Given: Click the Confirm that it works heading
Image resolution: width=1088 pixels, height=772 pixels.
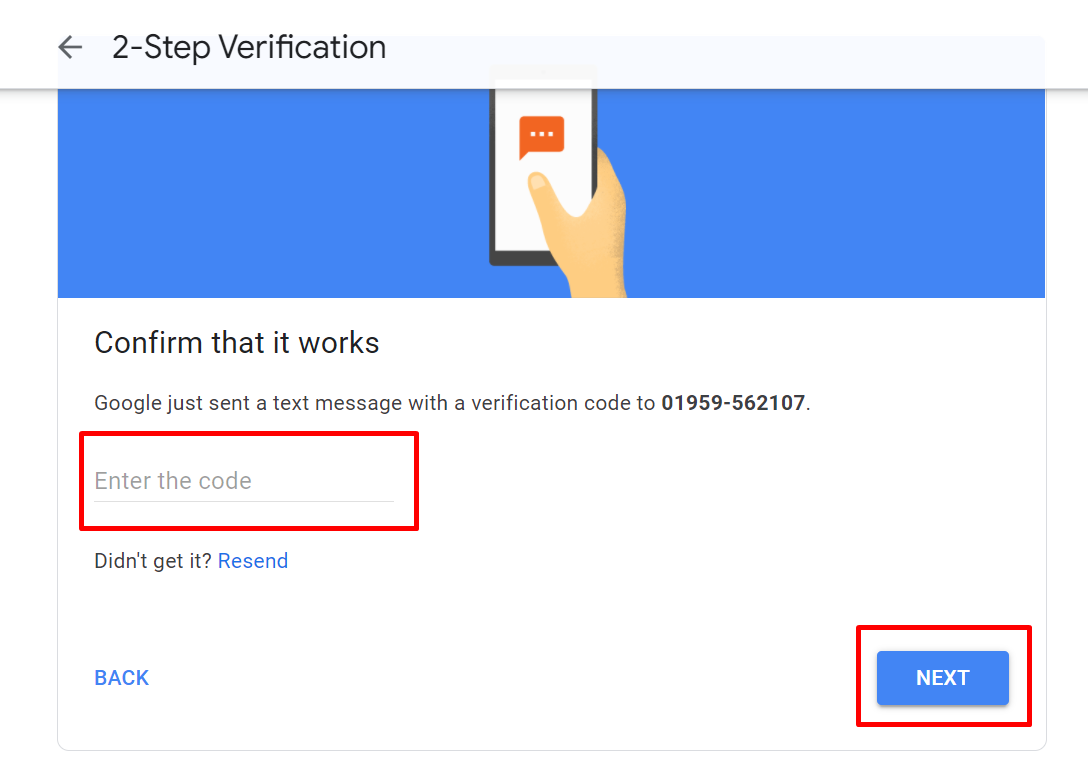Looking at the screenshot, I should click(237, 343).
